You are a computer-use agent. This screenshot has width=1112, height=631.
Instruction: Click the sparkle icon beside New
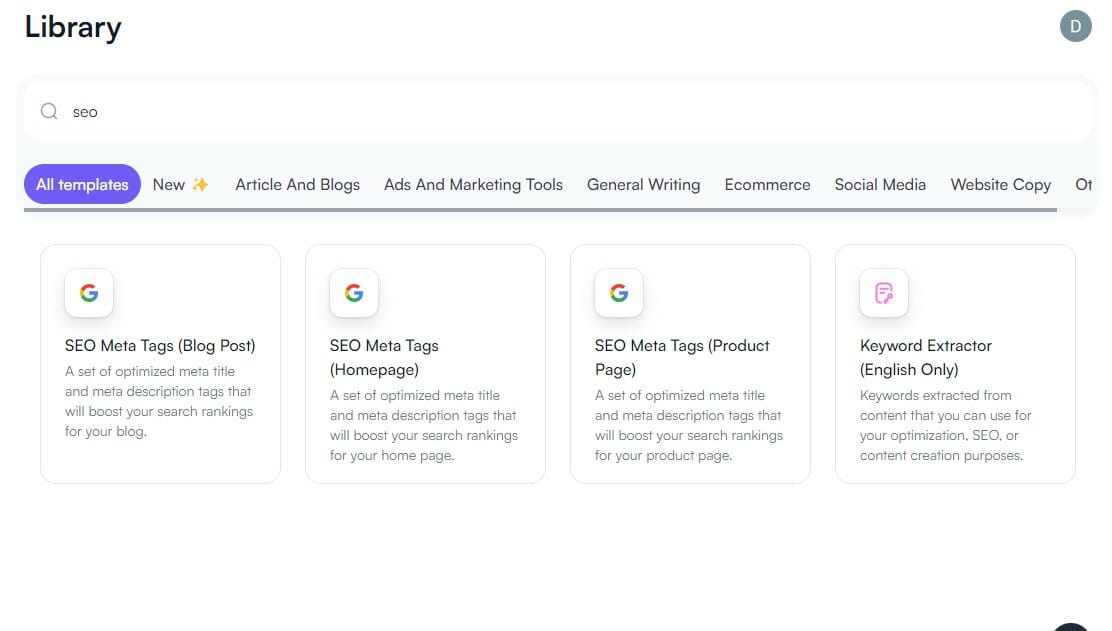[201, 184]
